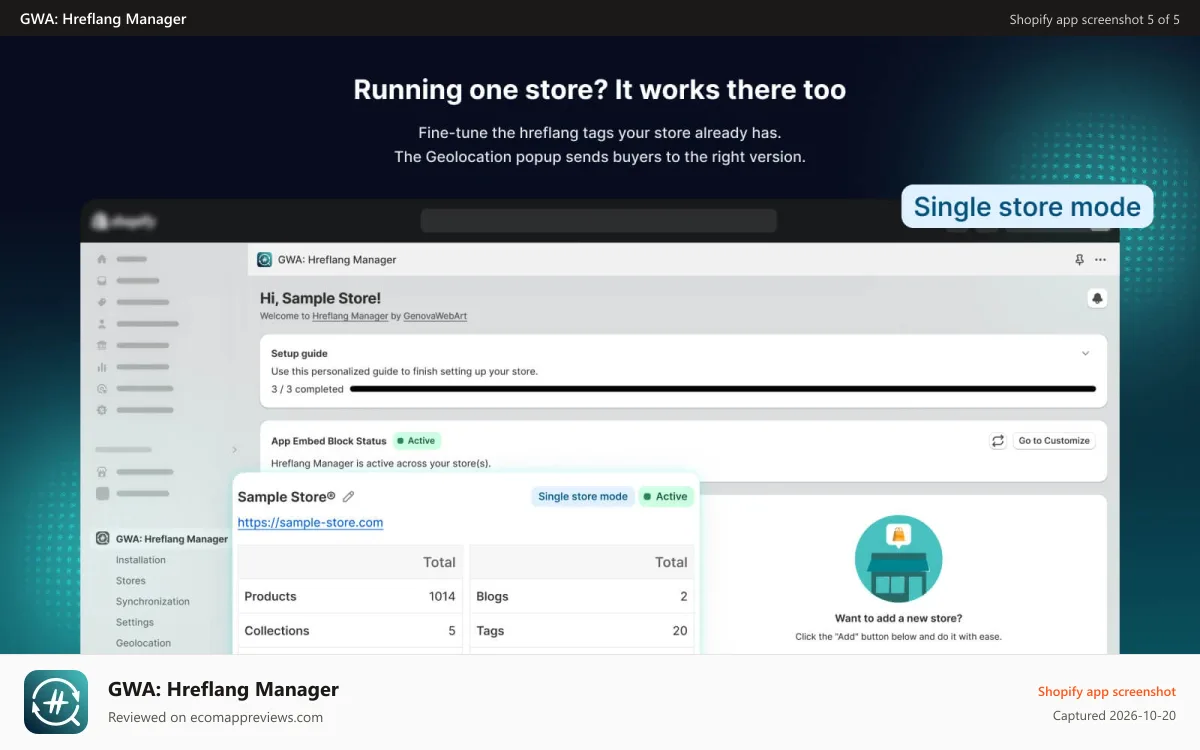
Task: Click the bank building icon in sidebar
Action: click(102, 345)
